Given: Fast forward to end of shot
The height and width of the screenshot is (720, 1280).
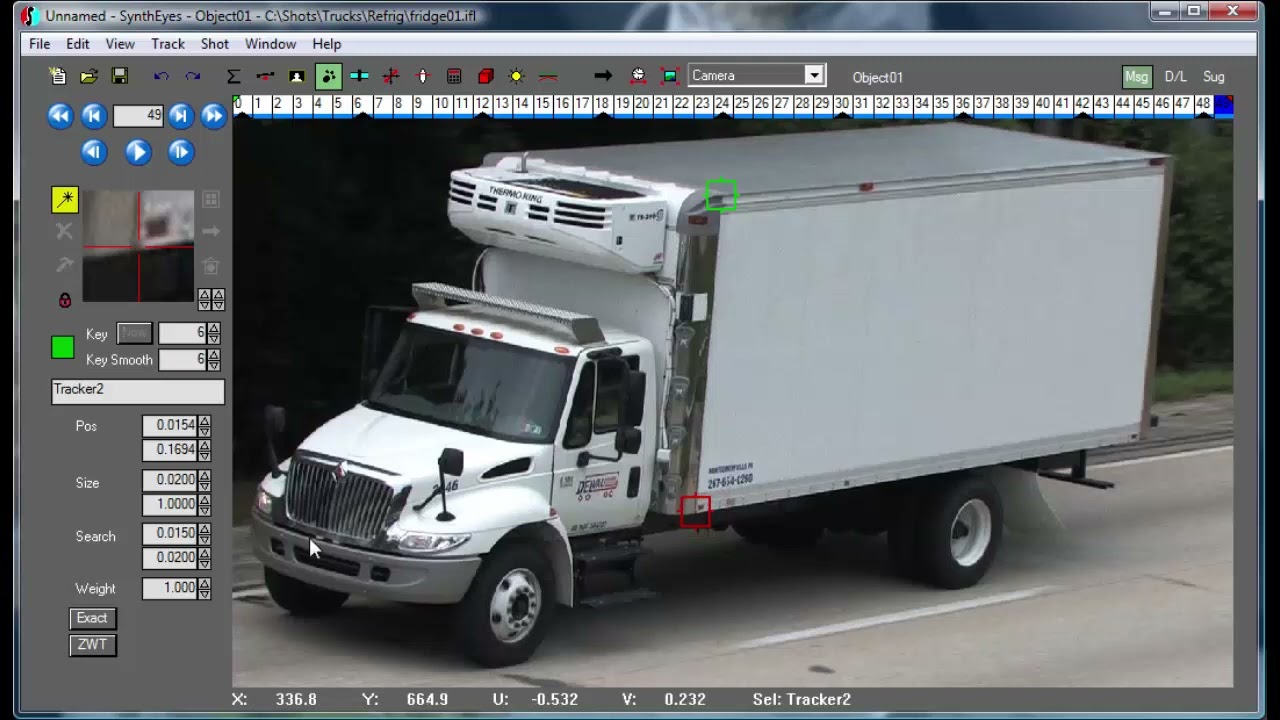Looking at the screenshot, I should [x=213, y=115].
